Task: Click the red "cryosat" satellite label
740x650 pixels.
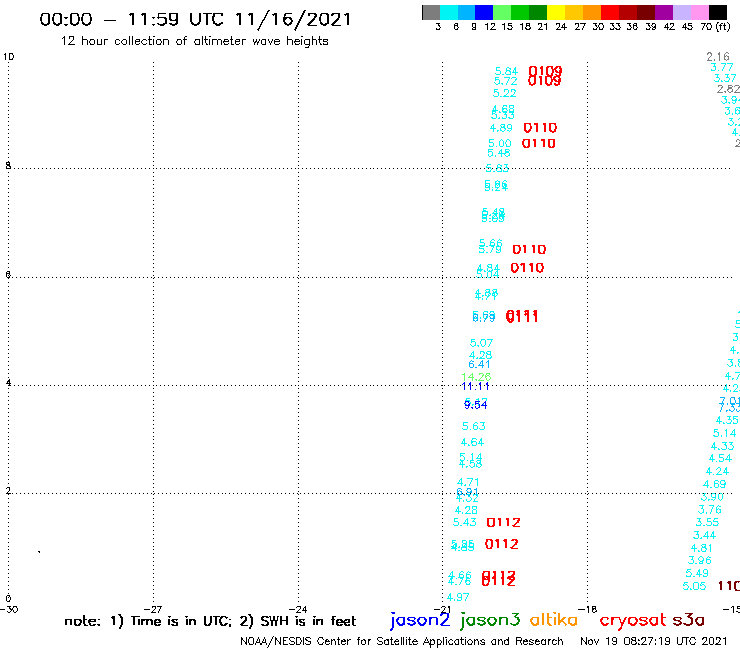Action: 632,620
